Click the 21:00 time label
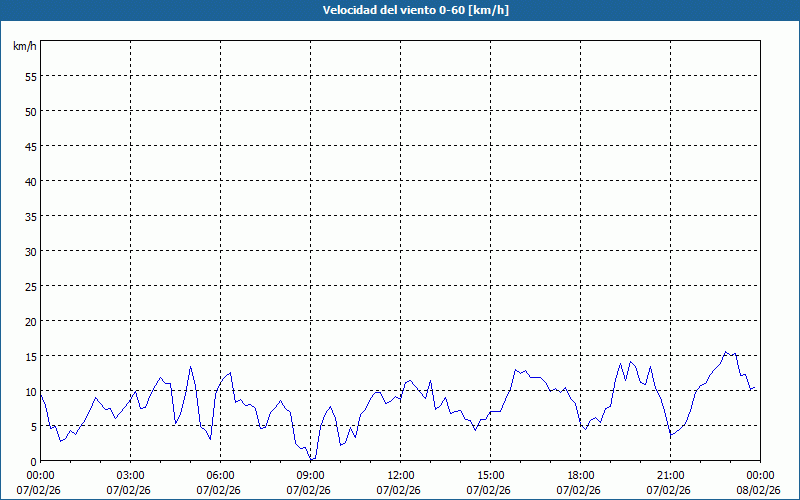The height and width of the screenshot is (500, 800). (x=670, y=475)
